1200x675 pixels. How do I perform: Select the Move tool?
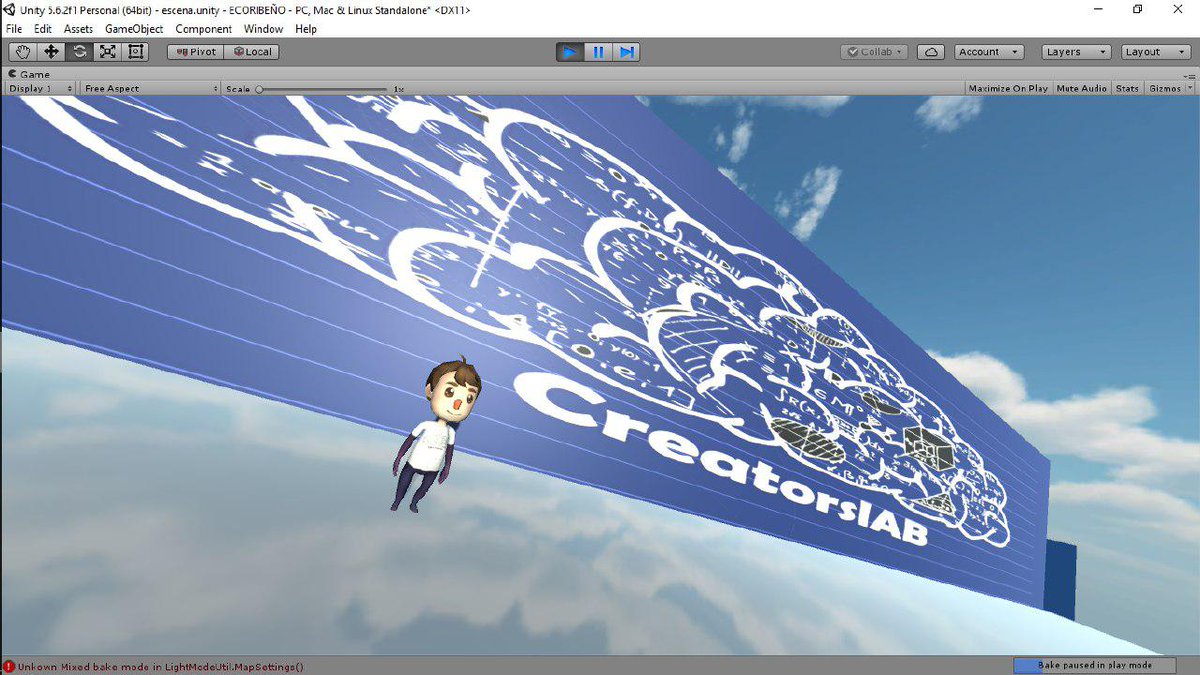pos(51,52)
